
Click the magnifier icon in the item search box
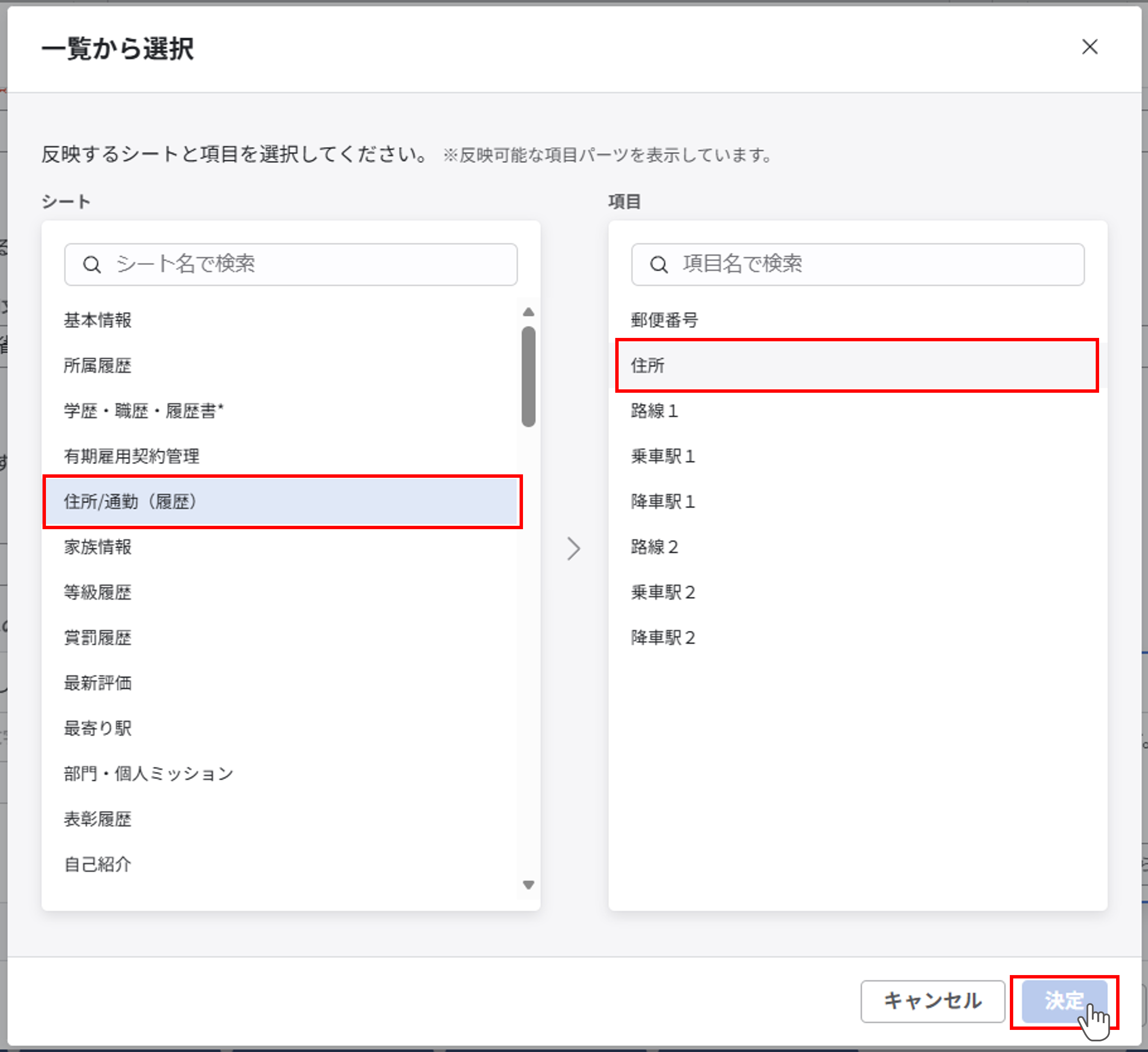(x=659, y=264)
